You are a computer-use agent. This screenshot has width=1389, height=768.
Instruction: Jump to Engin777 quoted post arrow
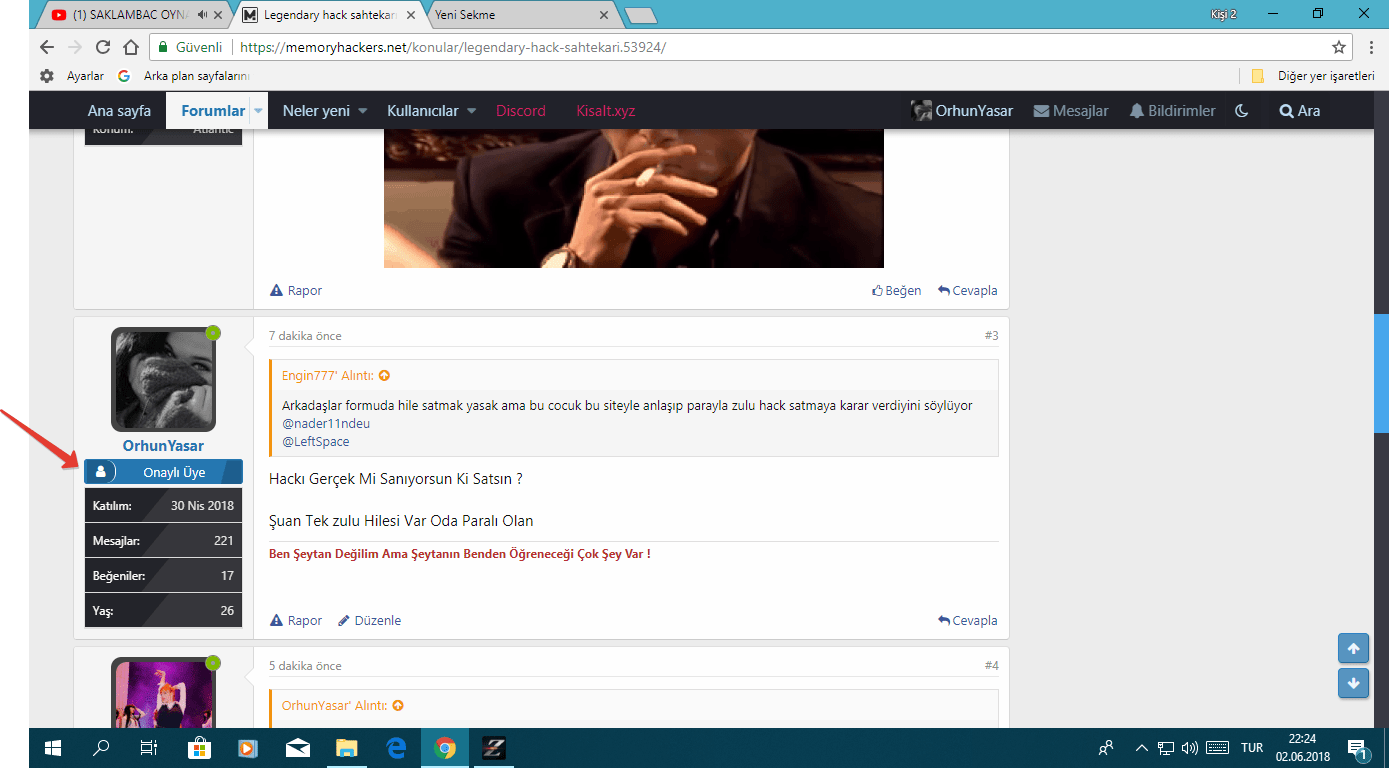coord(384,376)
